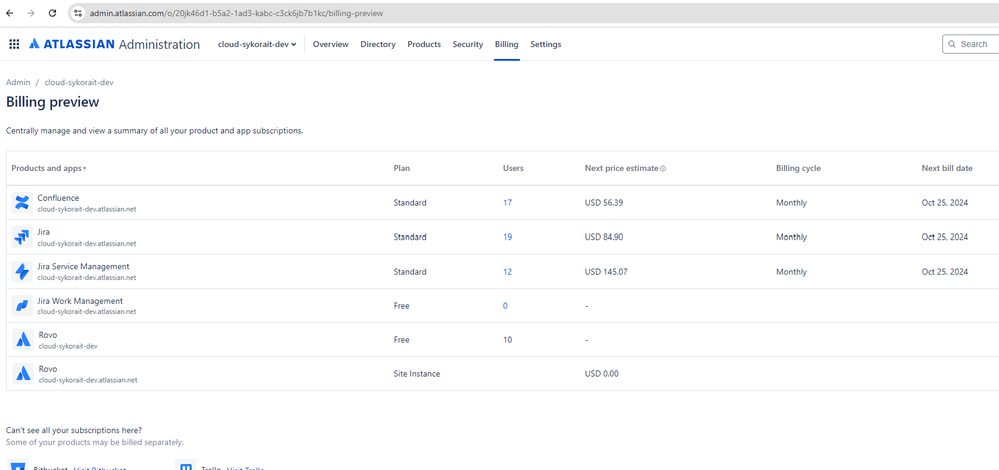
Task: Click the USD 56.39 price
Action: [x=603, y=203]
